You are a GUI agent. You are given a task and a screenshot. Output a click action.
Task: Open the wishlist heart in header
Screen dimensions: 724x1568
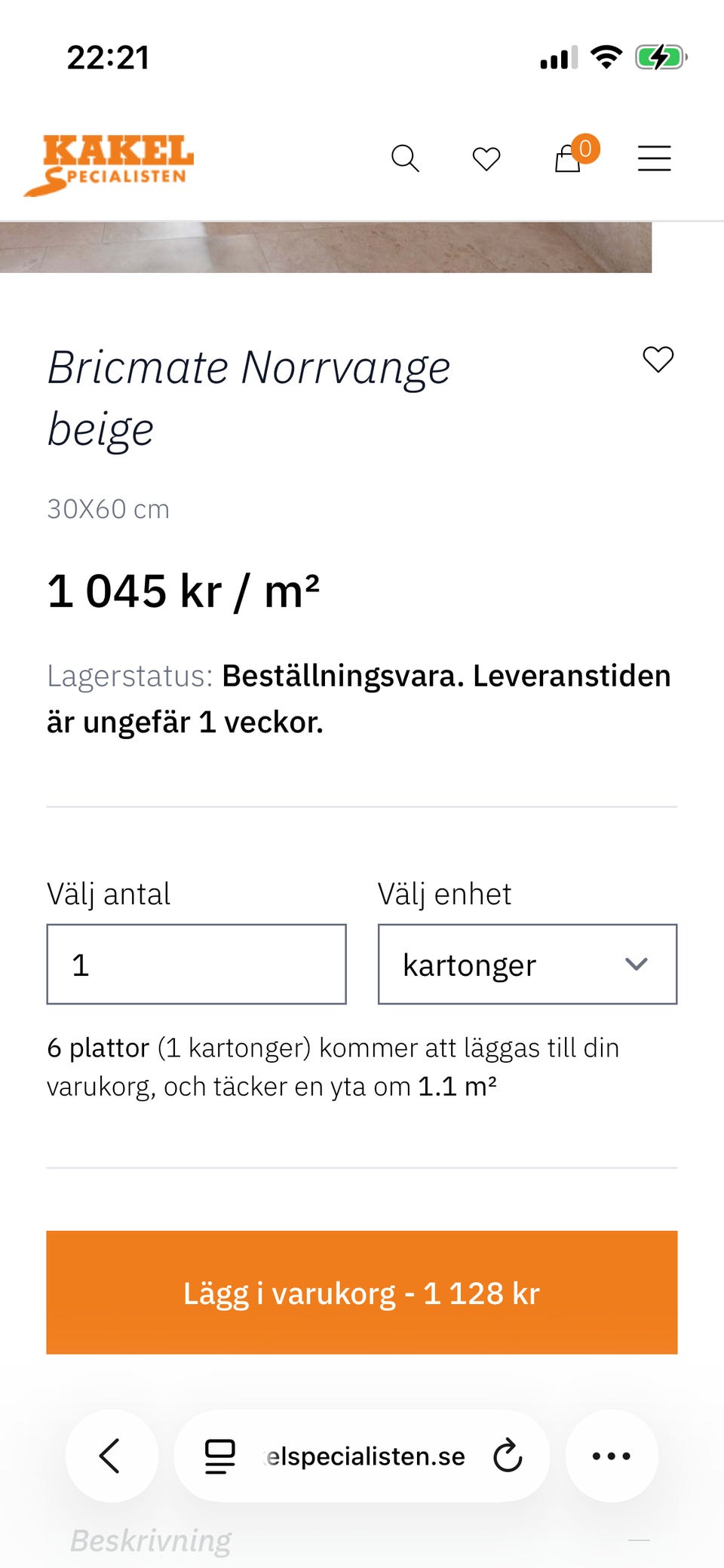(486, 159)
